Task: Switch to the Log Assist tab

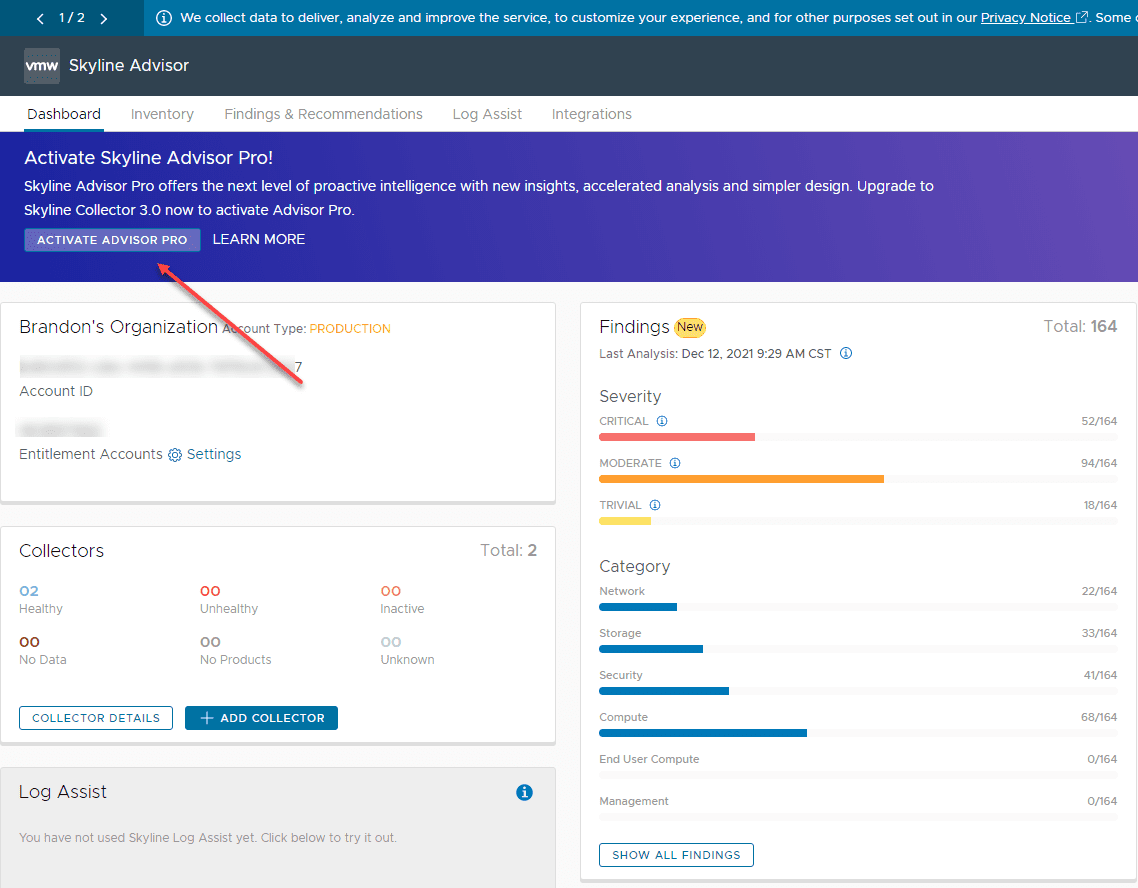Action: [487, 114]
